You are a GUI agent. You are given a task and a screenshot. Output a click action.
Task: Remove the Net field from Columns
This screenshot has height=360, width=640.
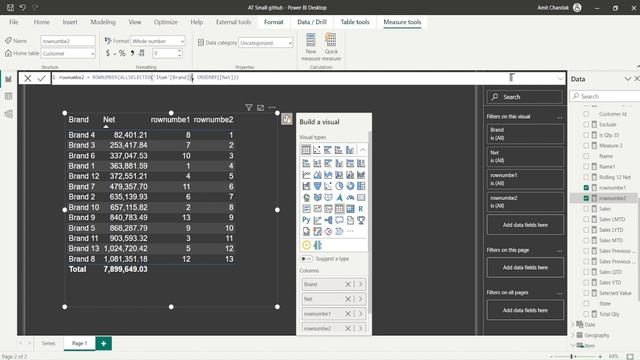pyautogui.click(x=348, y=299)
